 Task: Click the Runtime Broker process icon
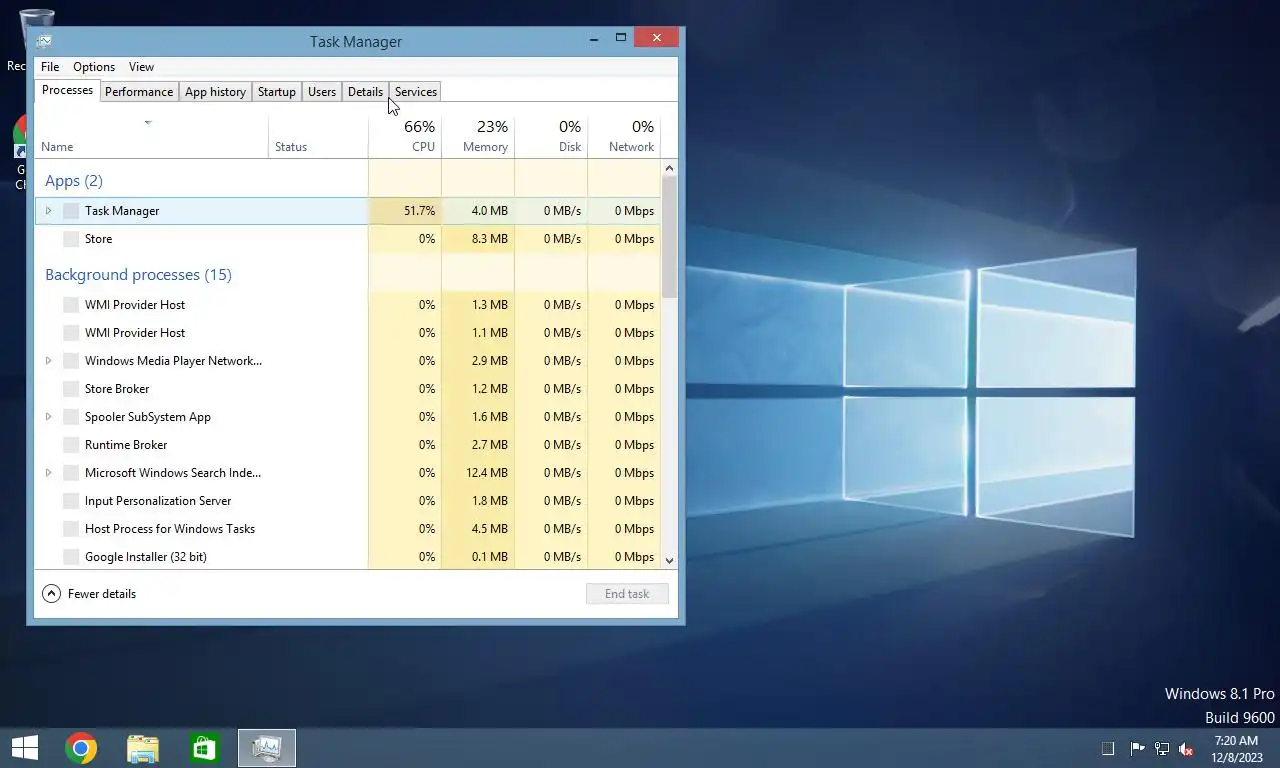(x=71, y=445)
